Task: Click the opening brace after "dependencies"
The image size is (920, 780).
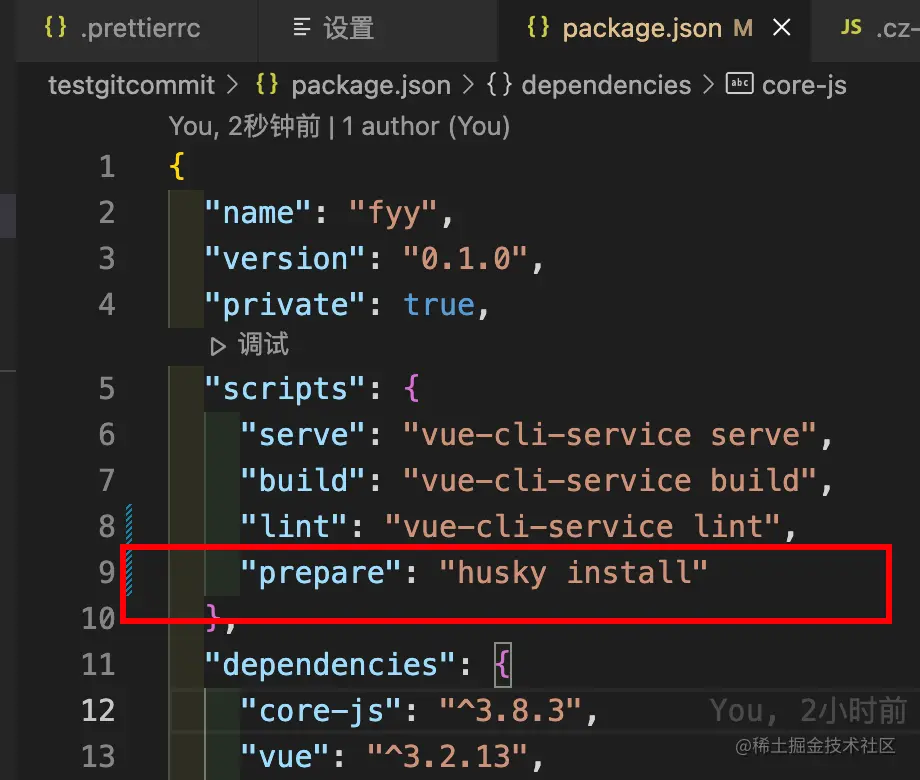Action: (x=502, y=665)
